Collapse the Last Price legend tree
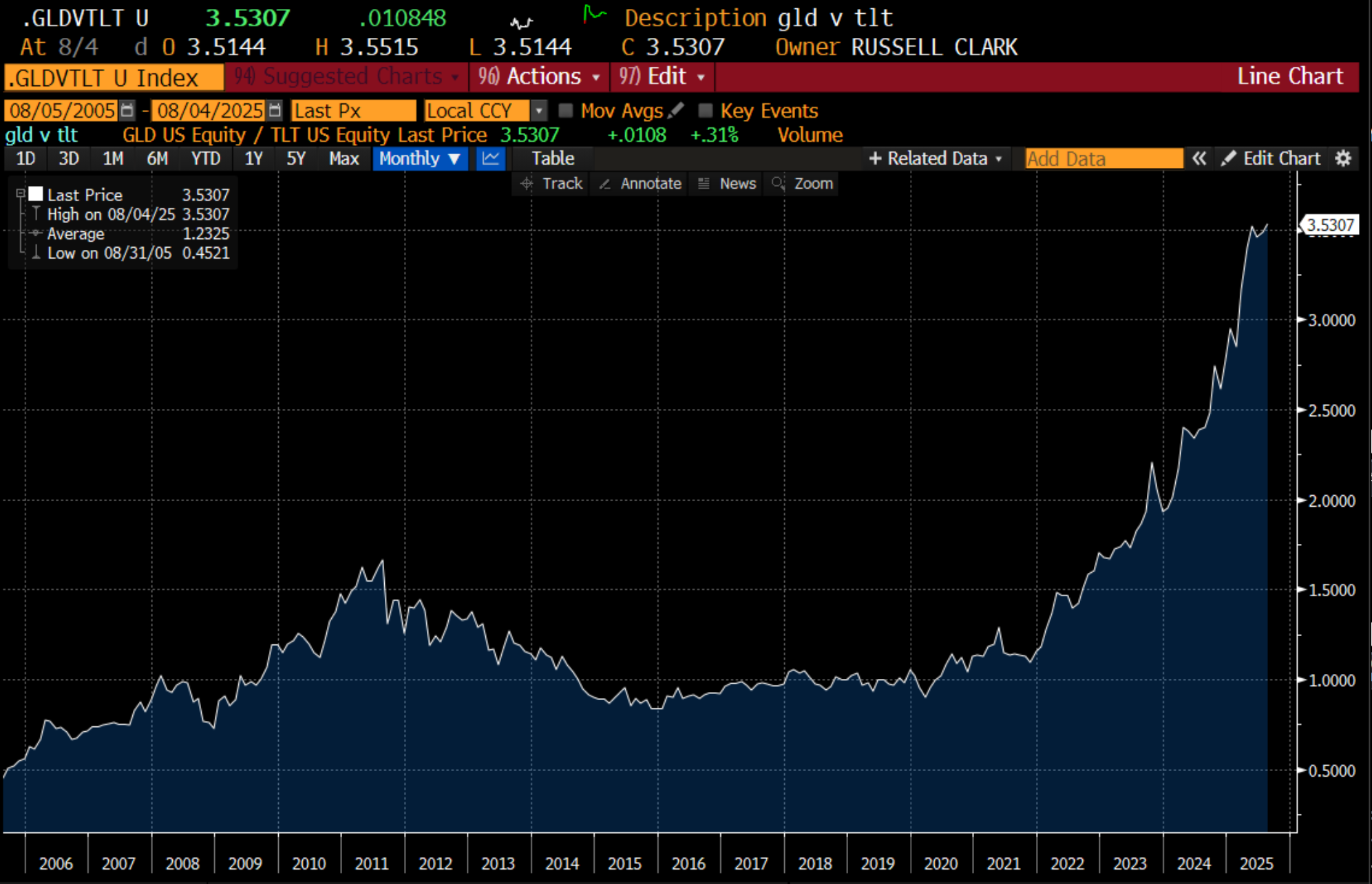This screenshot has width=1372, height=884. pos(21,194)
